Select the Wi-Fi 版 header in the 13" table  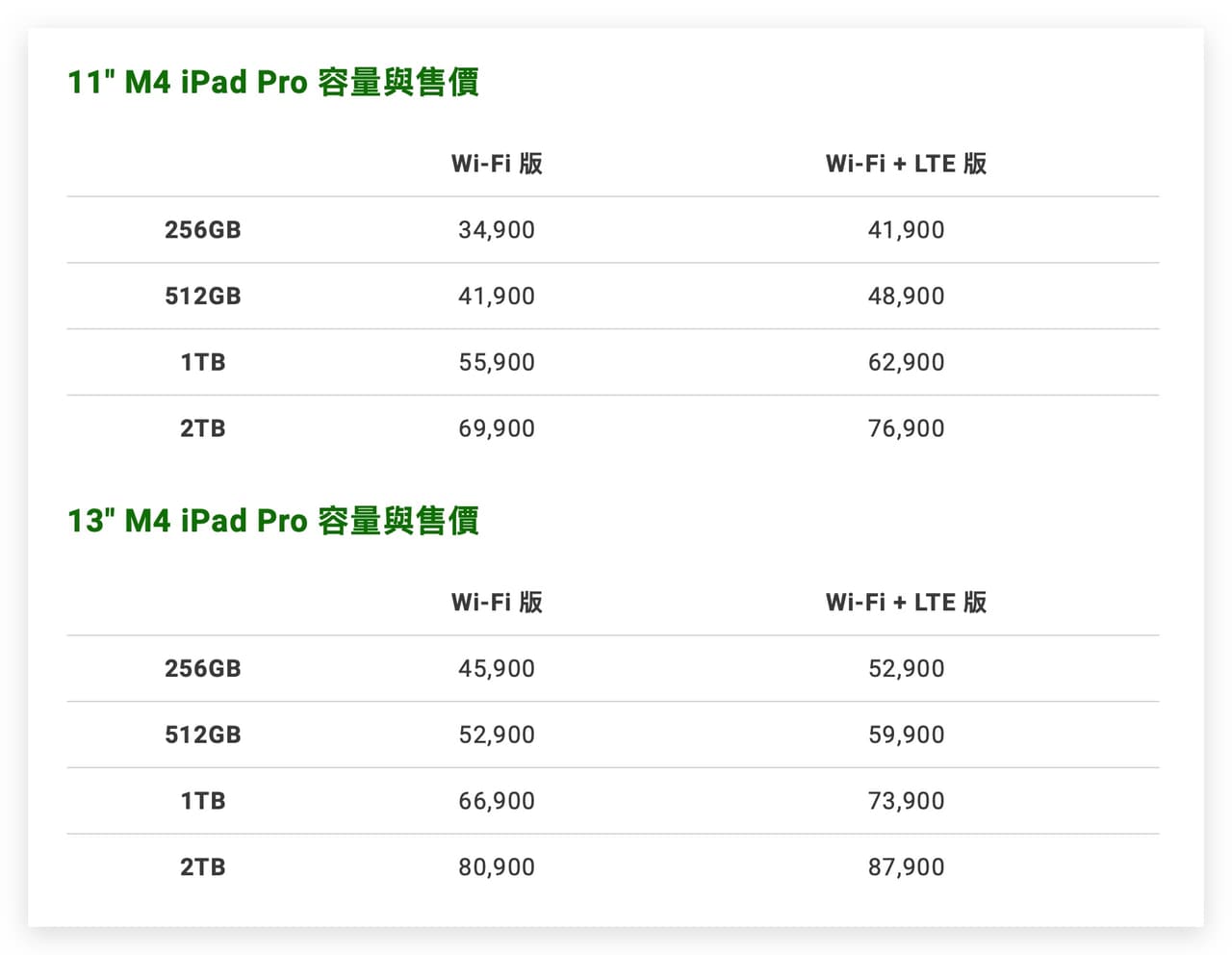pyautogui.click(x=497, y=603)
